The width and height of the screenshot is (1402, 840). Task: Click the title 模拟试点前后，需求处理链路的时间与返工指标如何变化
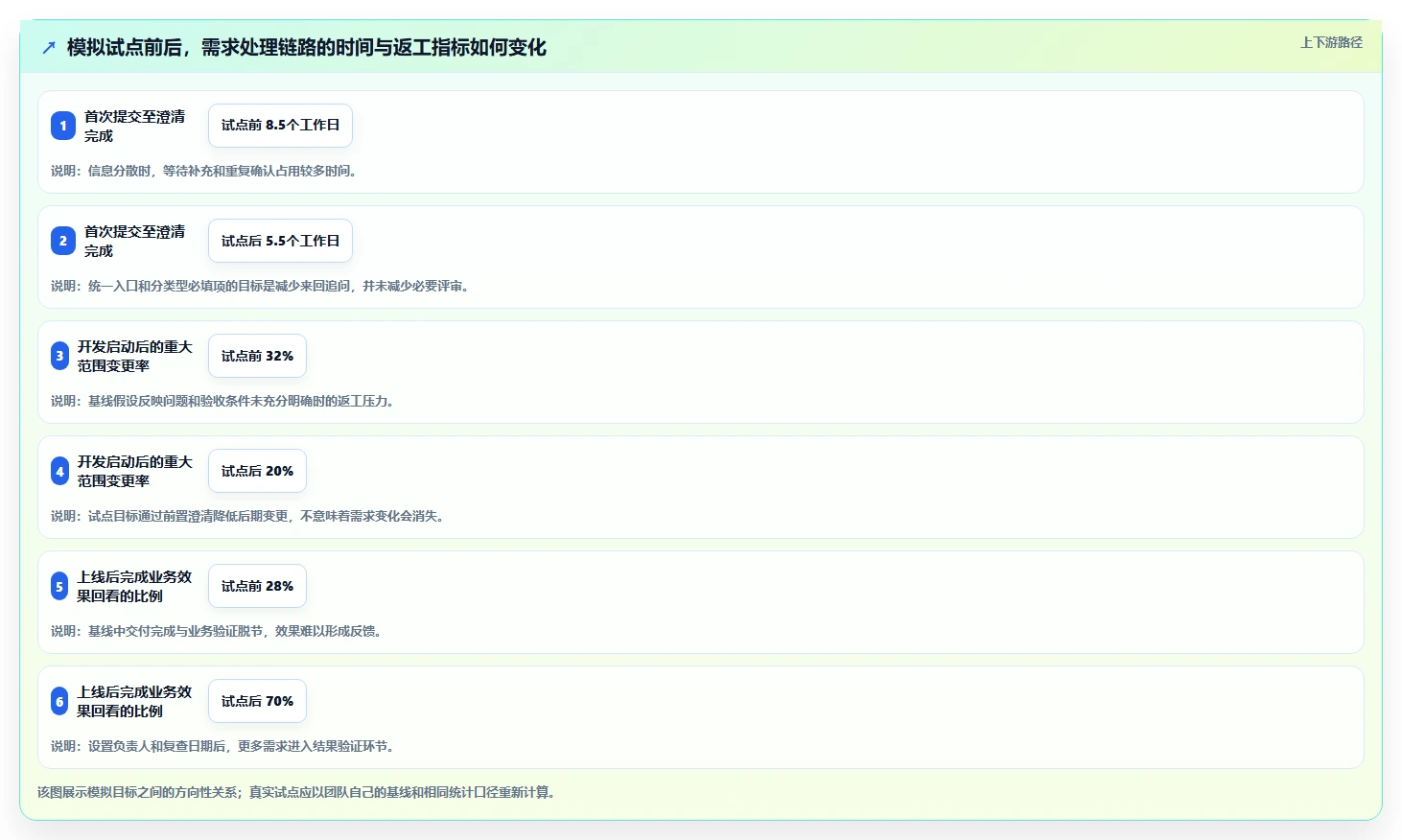(x=306, y=47)
